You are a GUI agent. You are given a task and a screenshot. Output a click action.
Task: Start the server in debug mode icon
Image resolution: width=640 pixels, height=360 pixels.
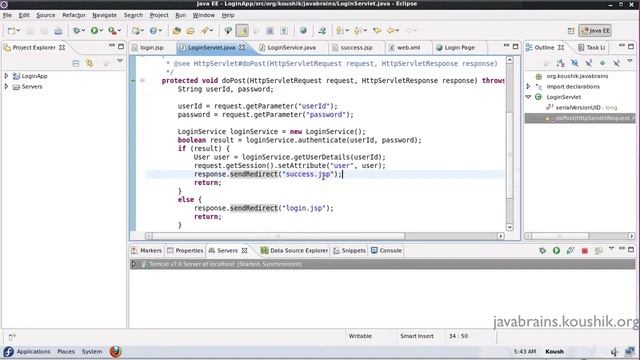point(542,251)
